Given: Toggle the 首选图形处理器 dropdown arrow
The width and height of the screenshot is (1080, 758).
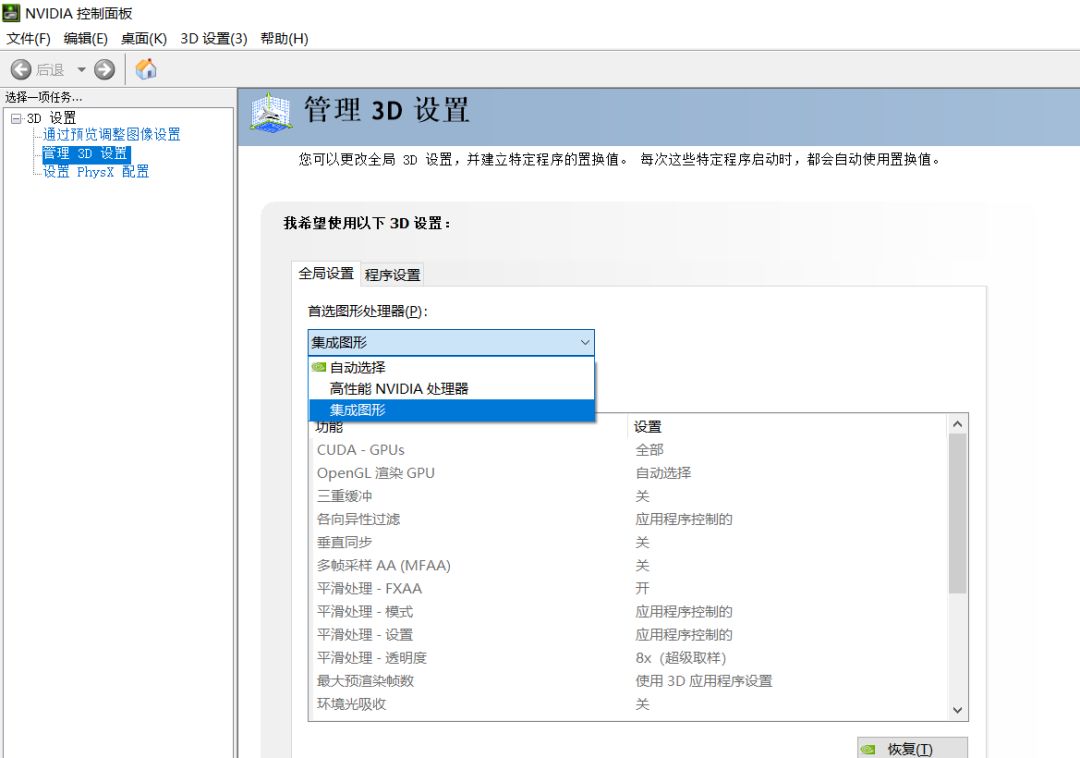Looking at the screenshot, I should (x=585, y=342).
